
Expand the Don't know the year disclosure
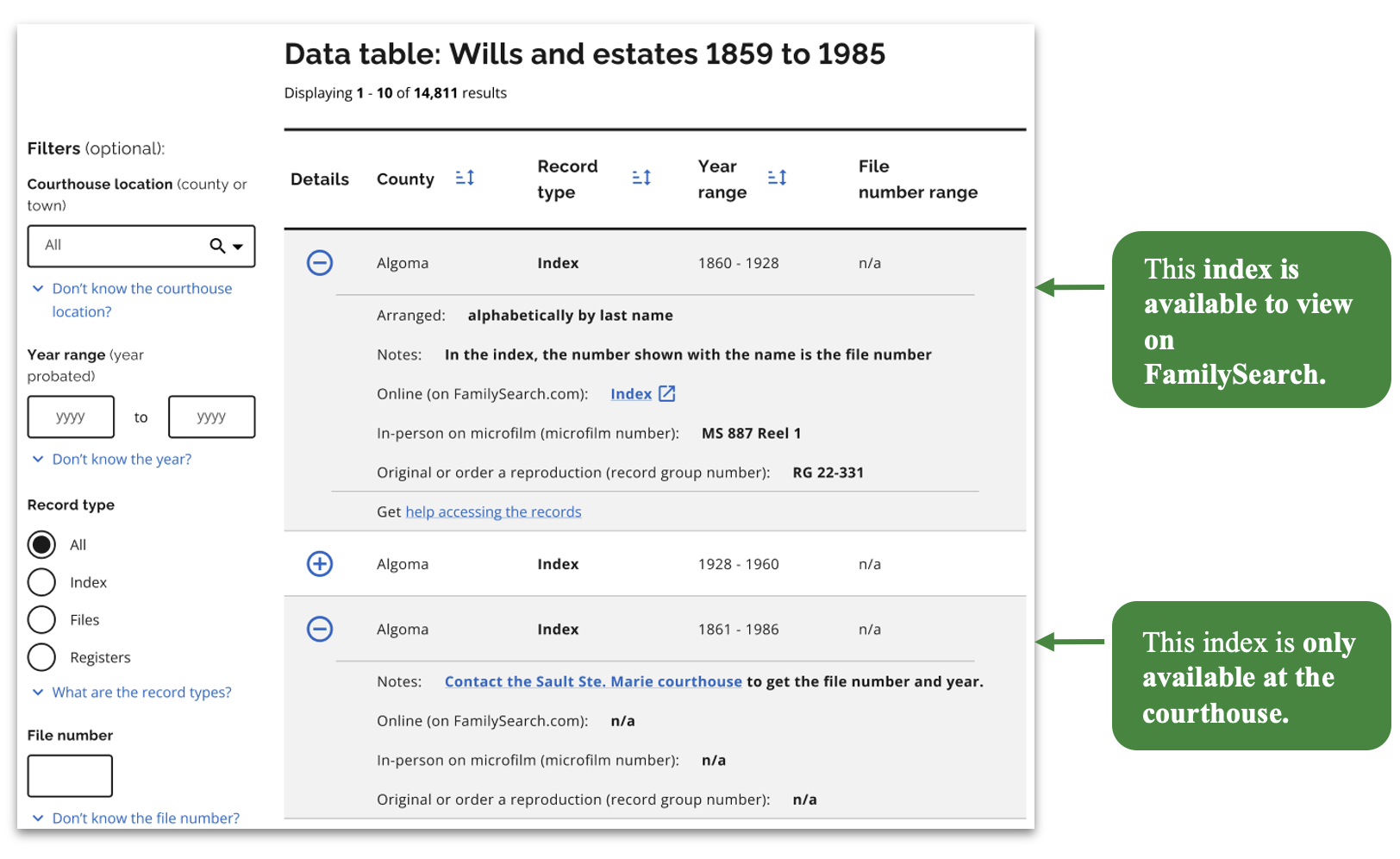click(121, 459)
